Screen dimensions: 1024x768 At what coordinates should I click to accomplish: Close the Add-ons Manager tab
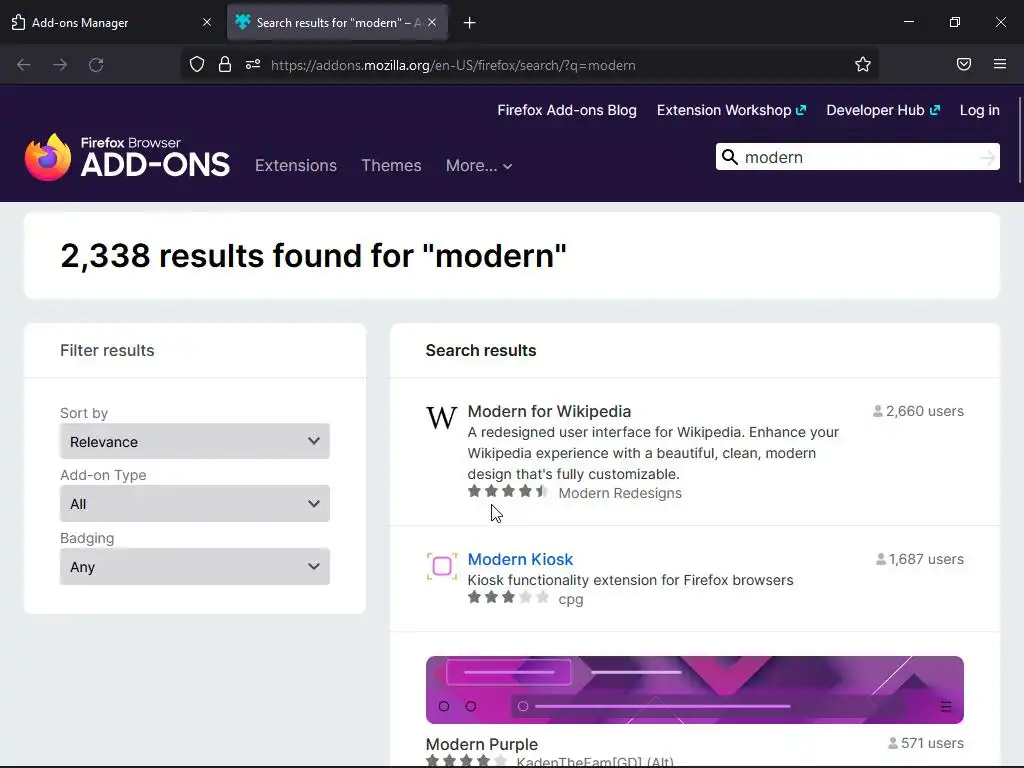[207, 22]
